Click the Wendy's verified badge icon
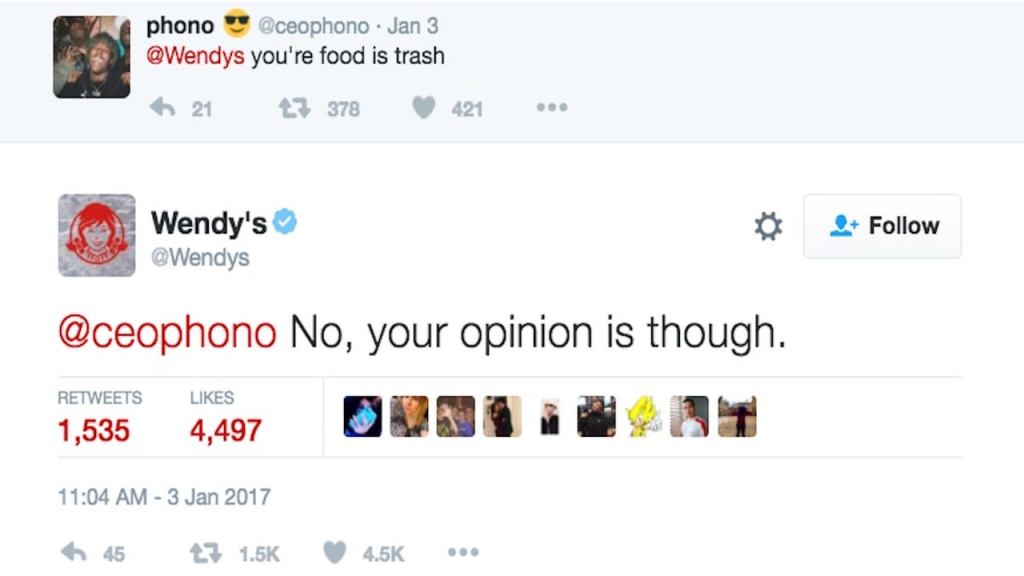The width and height of the screenshot is (1024, 576). pos(285,223)
